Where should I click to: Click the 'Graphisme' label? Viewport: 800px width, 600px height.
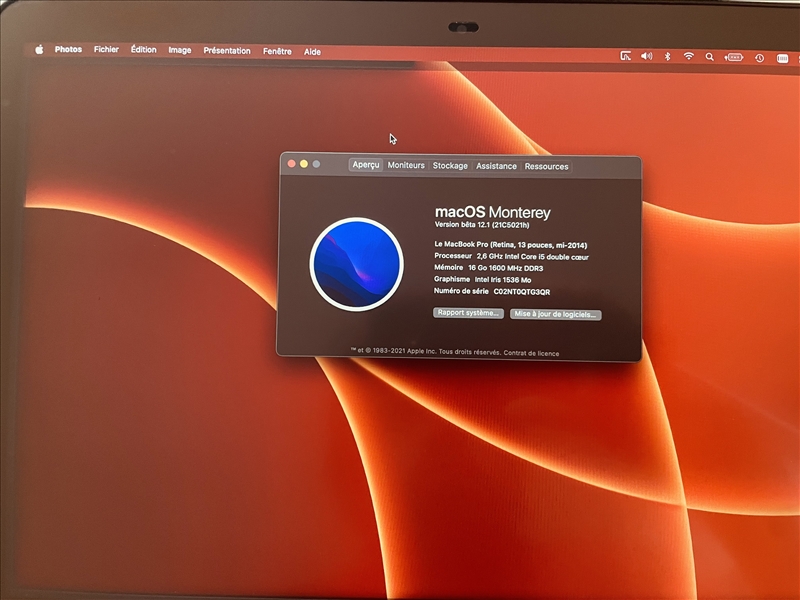[452, 279]
